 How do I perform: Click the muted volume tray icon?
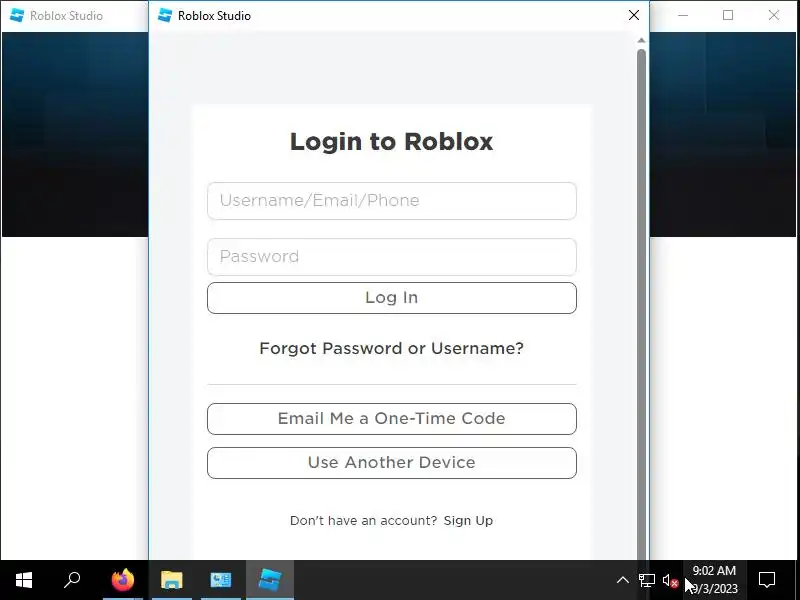point(670,580)
